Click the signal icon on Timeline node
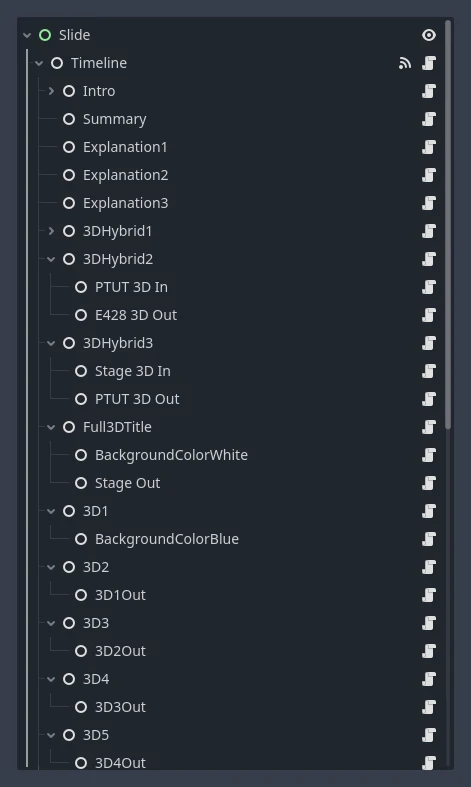 (x=405, y=63)
